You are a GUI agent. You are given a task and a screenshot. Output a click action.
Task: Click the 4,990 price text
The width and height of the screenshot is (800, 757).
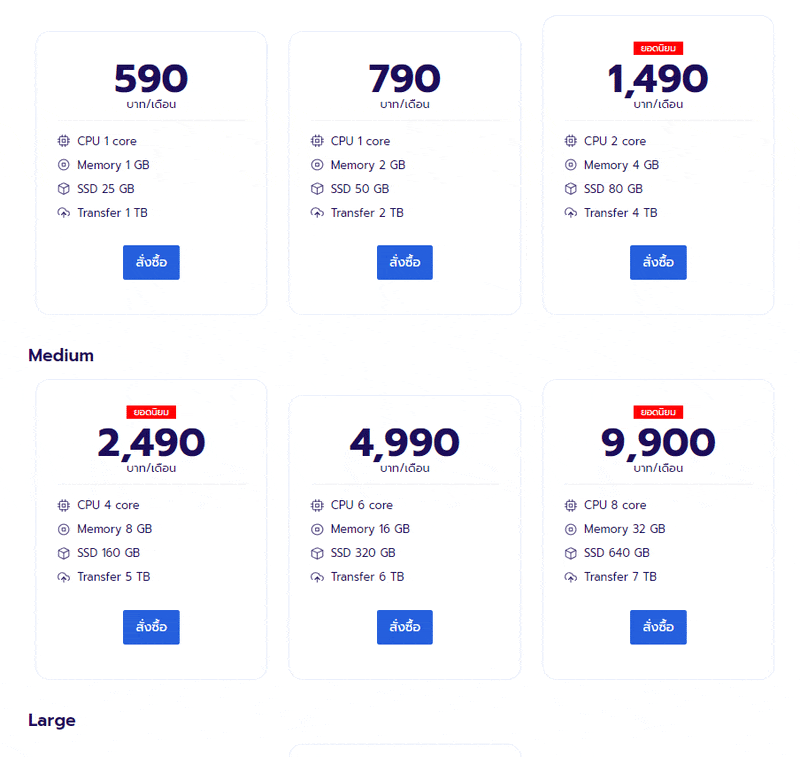coord(405,442)
